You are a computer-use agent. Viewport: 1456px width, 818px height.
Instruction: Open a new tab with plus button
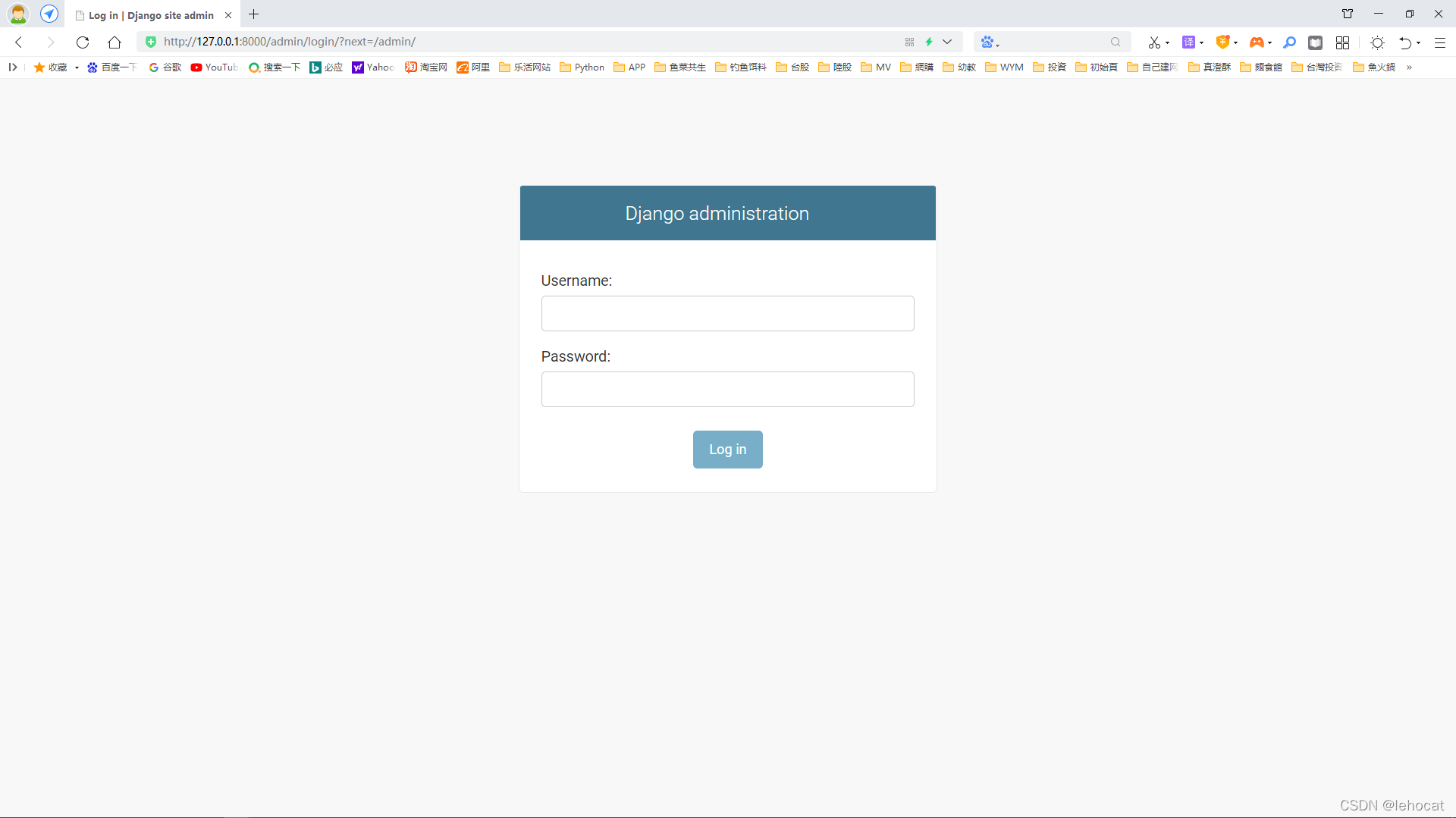(254, 14)
